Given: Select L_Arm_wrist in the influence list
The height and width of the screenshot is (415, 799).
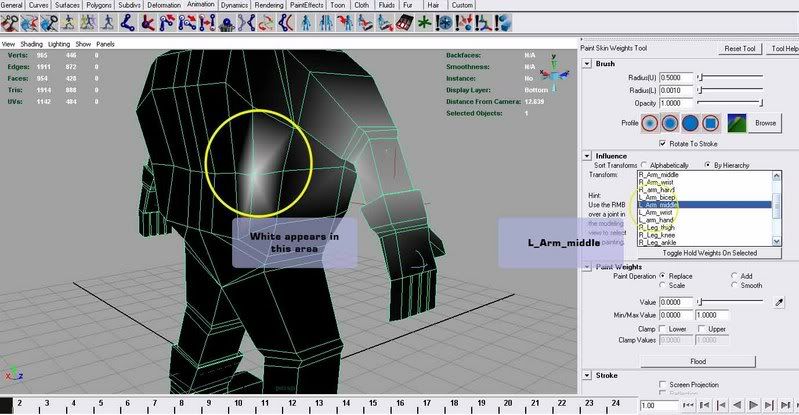Looking at the screenshot, I should point(705,212).
